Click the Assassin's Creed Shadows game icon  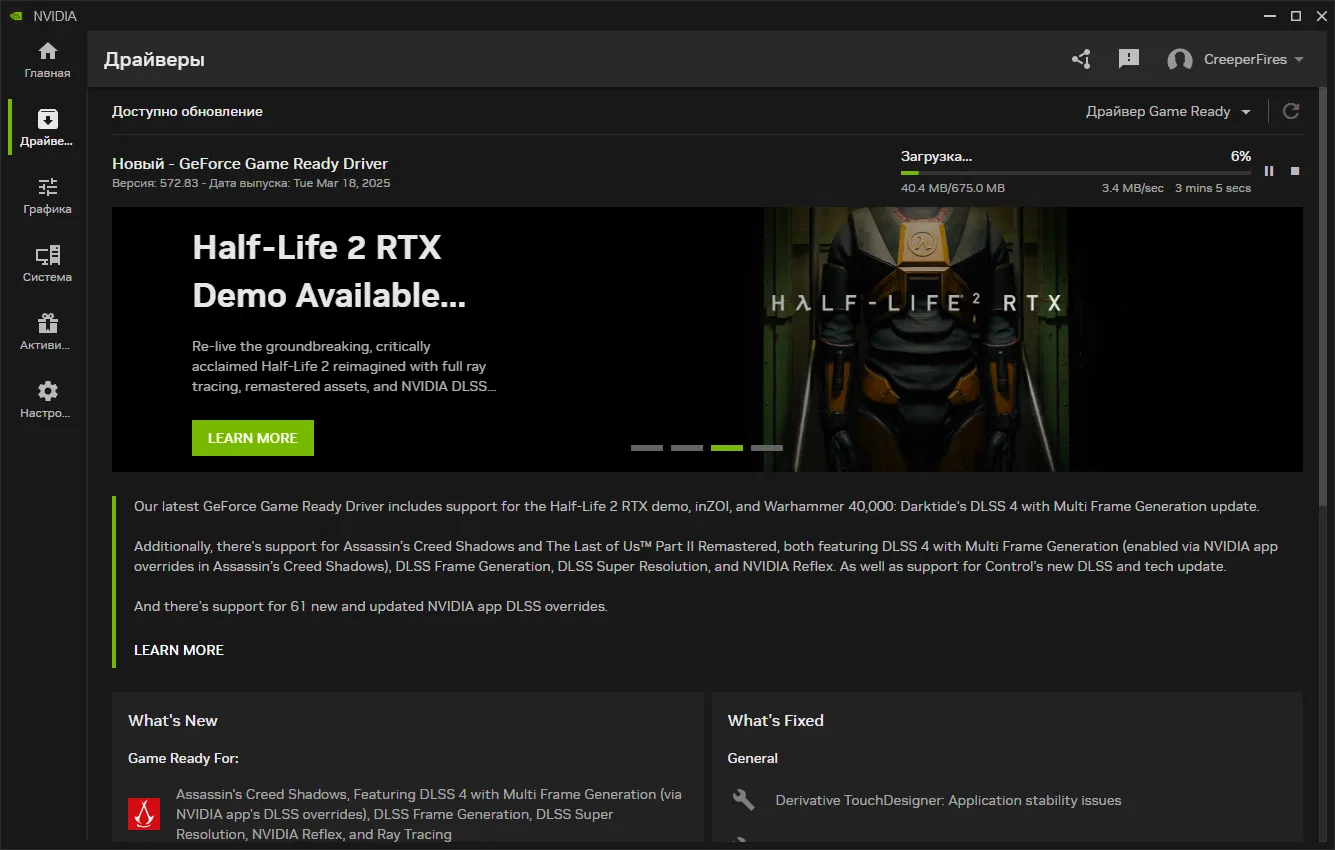coord(144,814)
